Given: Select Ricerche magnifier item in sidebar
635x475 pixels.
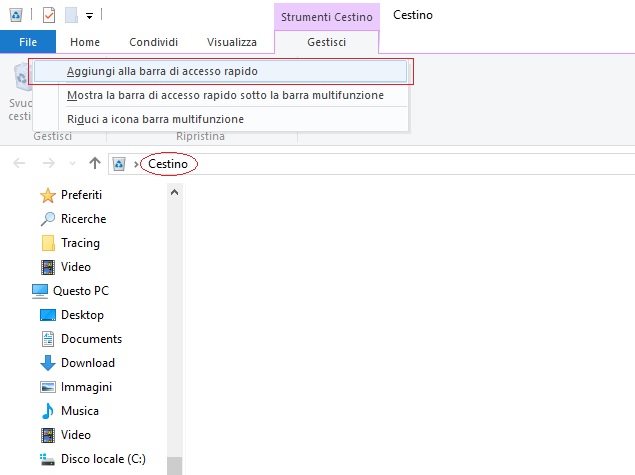Looking at the screenshot, I should pos(83,219).
